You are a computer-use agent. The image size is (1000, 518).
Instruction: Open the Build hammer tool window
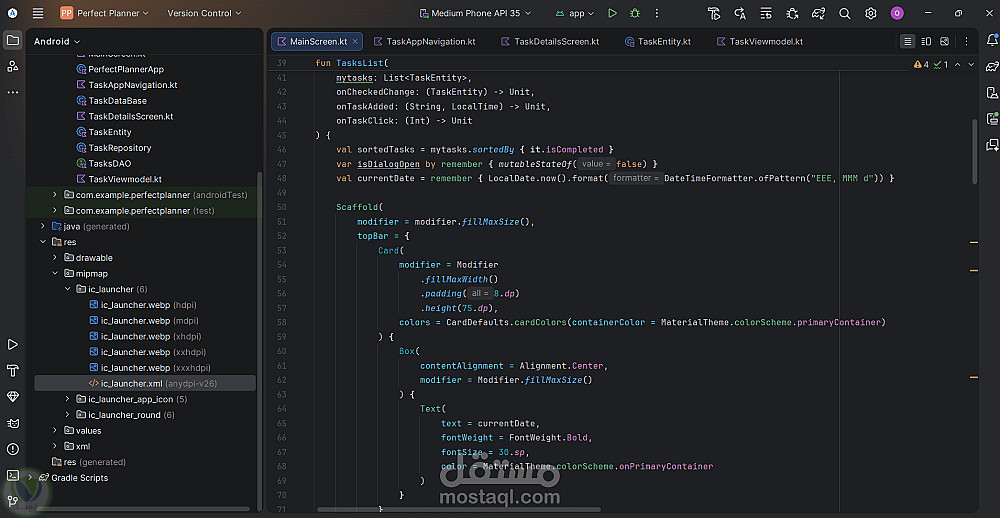click(x=13, y=371)
